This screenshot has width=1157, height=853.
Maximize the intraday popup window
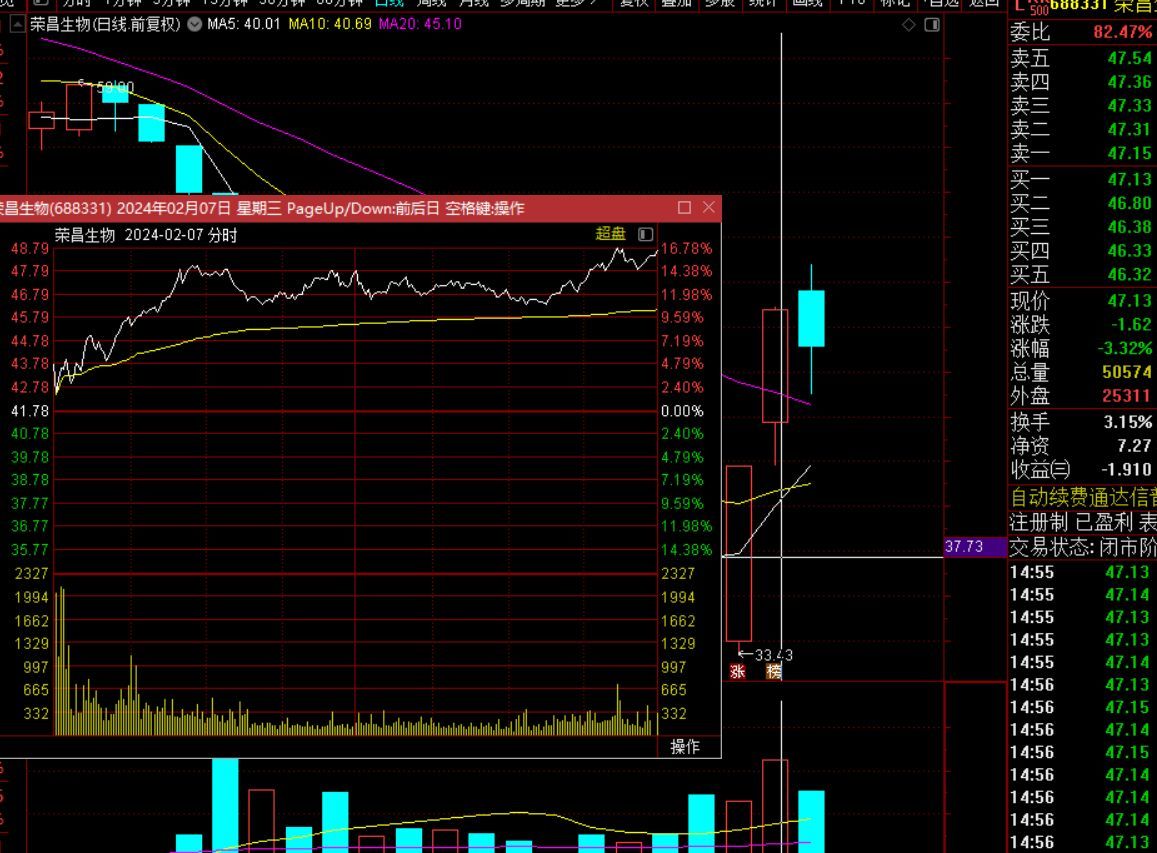[684, 208]
